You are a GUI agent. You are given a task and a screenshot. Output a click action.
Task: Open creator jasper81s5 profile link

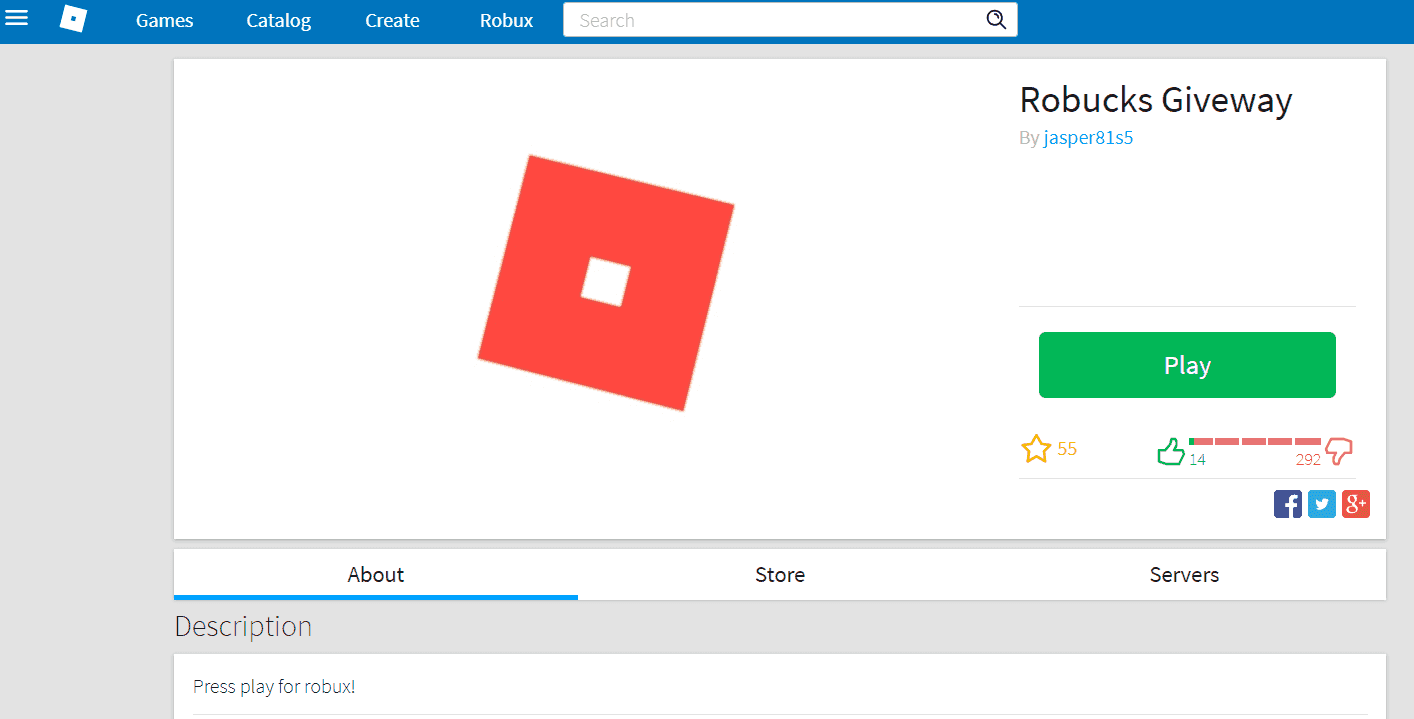coord(1088,138)
